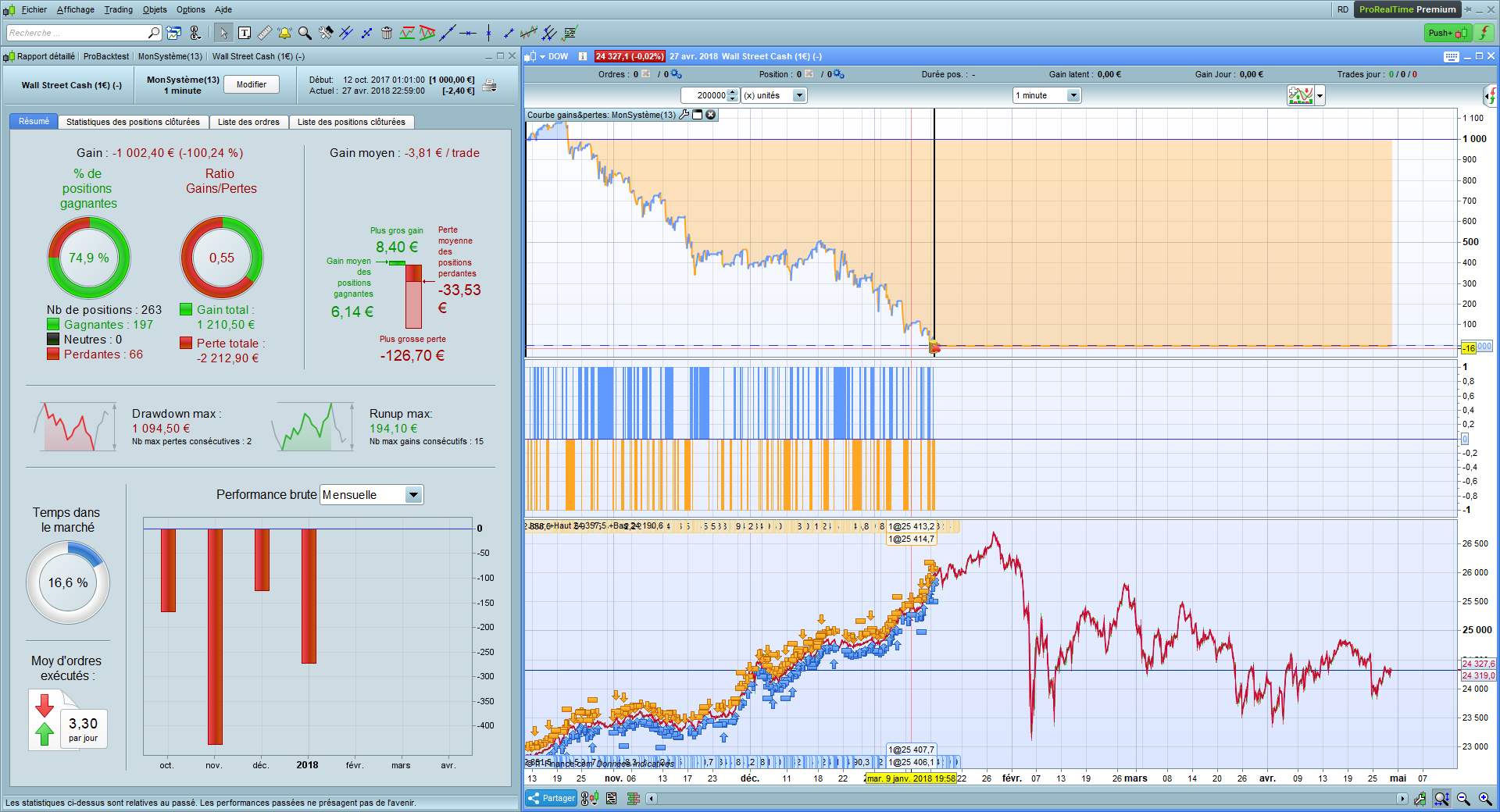This screenshot has height=812, width=1500.
Task: Open Performance brute Mensuelle dropdown
Action: point(372,495)
